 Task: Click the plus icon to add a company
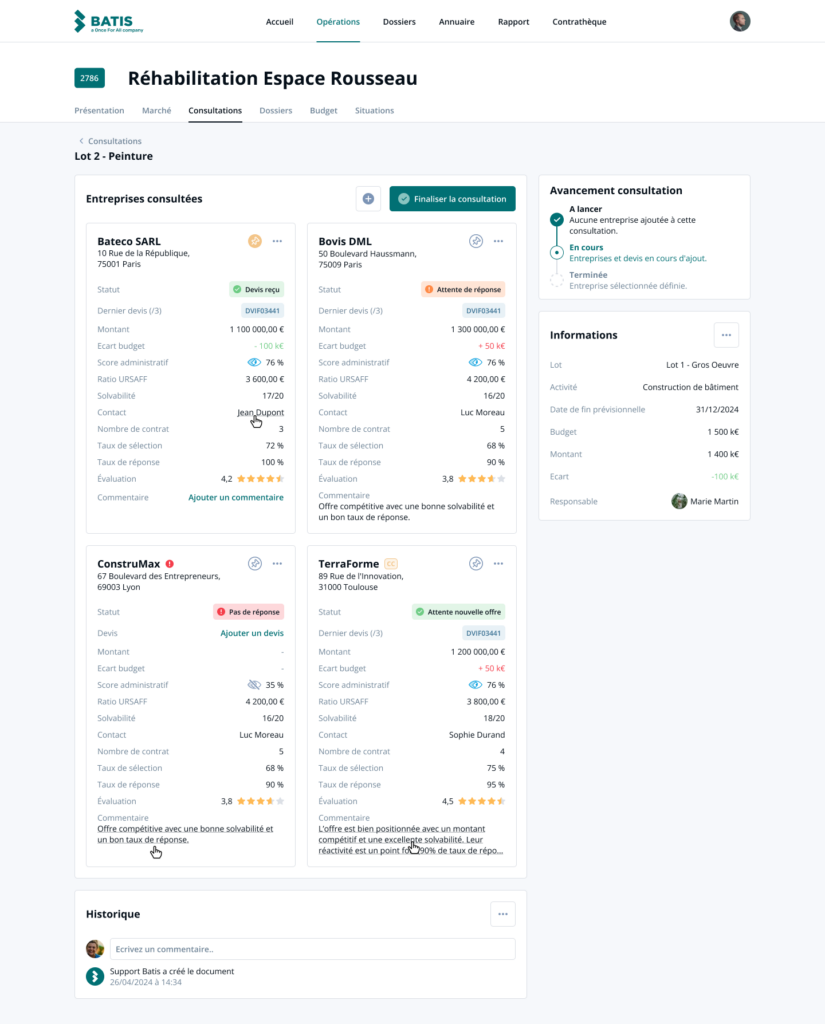[x=368, y=199]
